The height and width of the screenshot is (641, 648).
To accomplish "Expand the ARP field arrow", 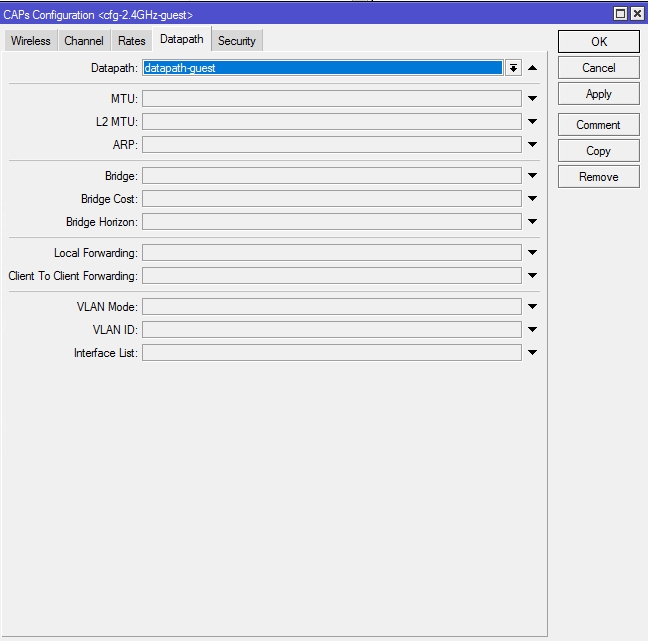I will pyautogui.click(x=533, y=144).
